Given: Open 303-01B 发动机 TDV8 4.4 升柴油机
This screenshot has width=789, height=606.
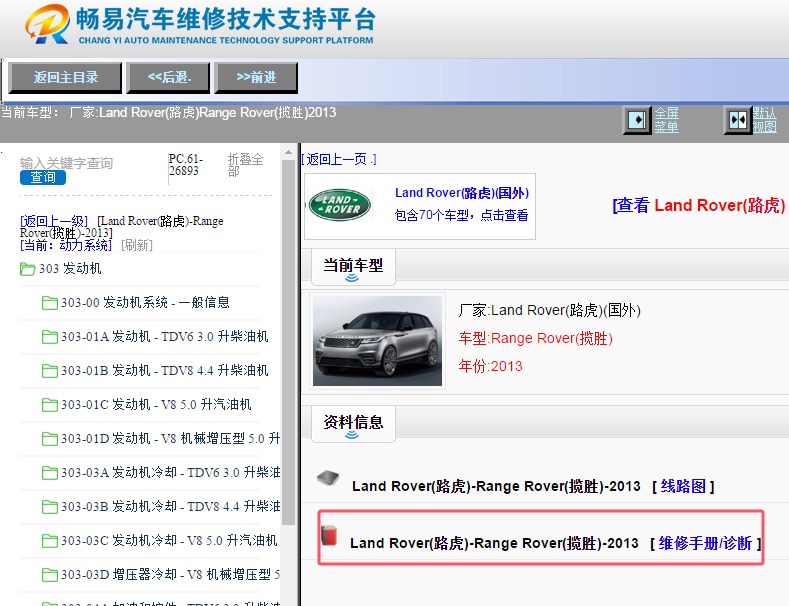Looking at the screenshot, I should point(165,370).
